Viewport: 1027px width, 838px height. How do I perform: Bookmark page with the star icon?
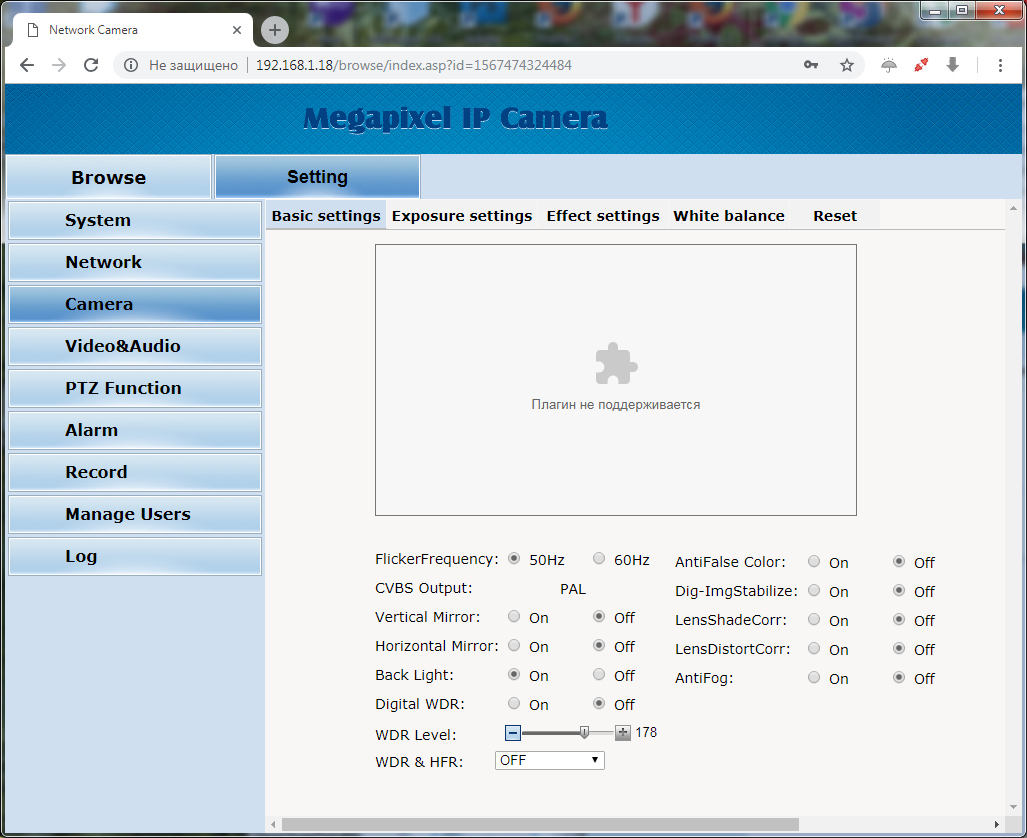[847, 65]
